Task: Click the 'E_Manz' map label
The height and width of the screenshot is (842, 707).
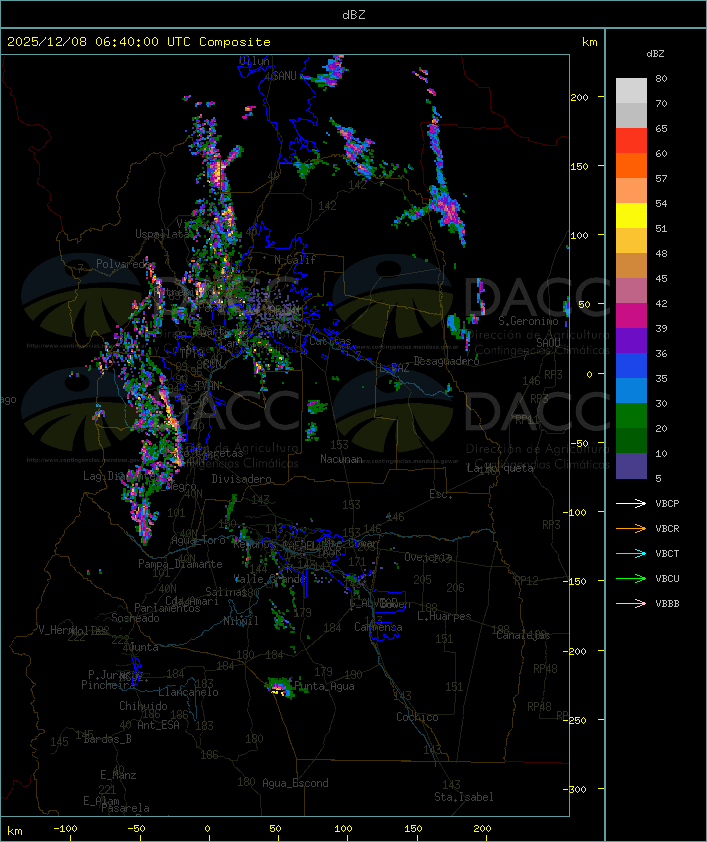Action: [x=118, y=775]
